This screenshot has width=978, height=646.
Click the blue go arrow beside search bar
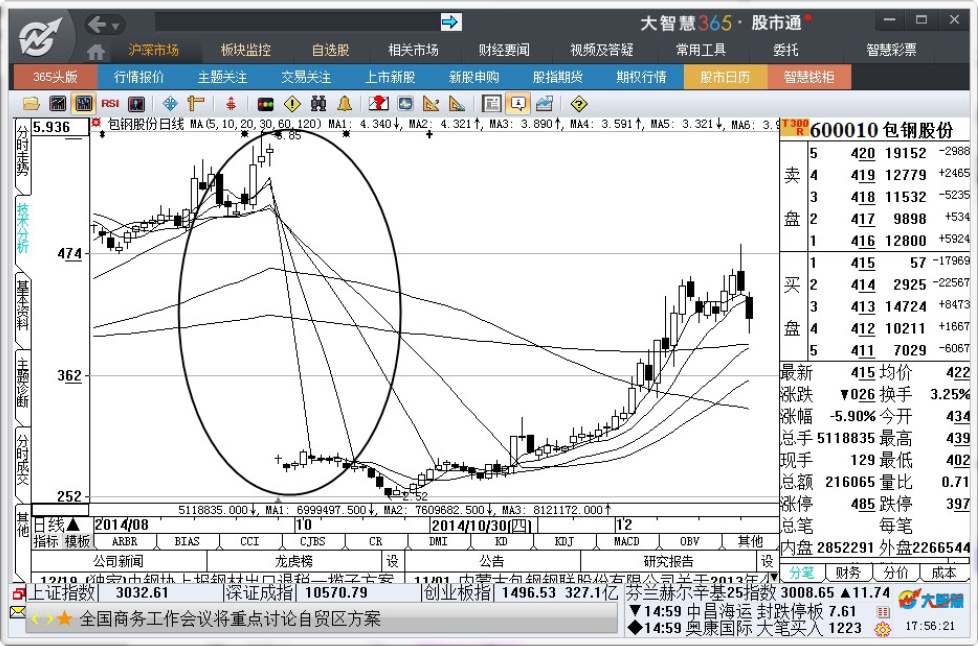[450, 22]
